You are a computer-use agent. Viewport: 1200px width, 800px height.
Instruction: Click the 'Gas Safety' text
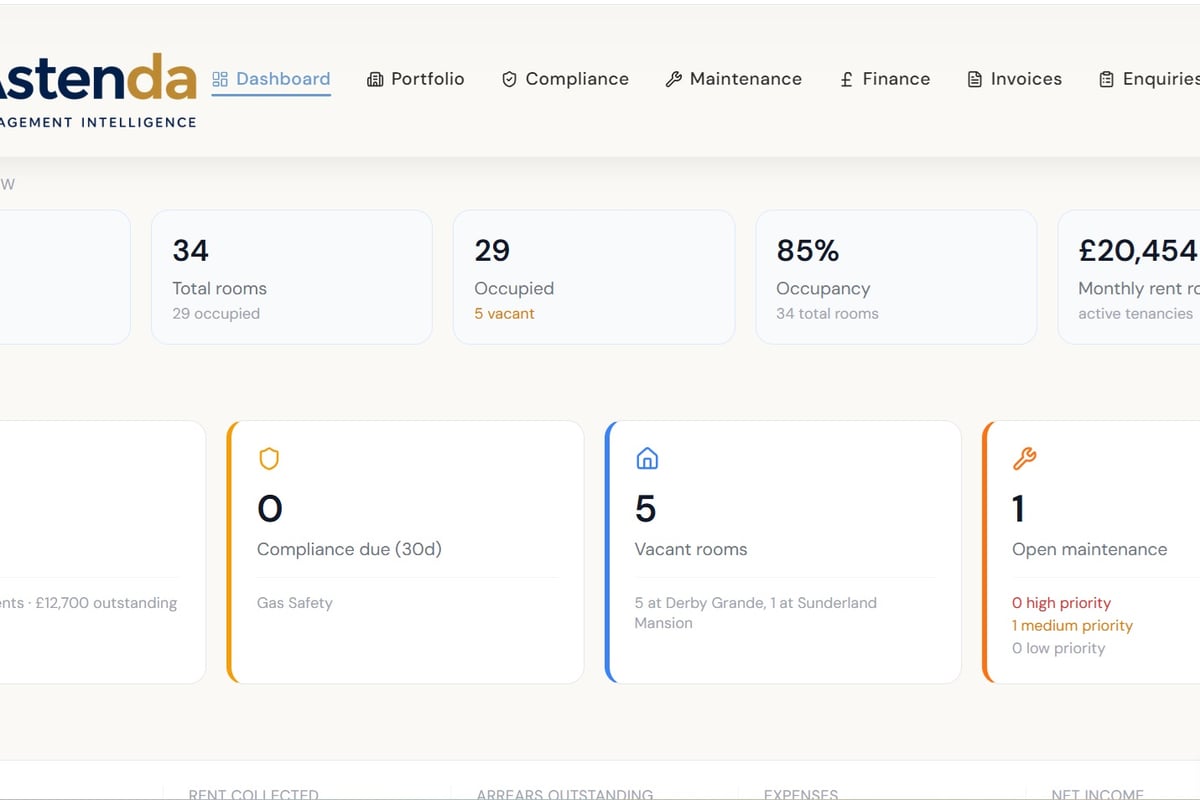point(295,603)
